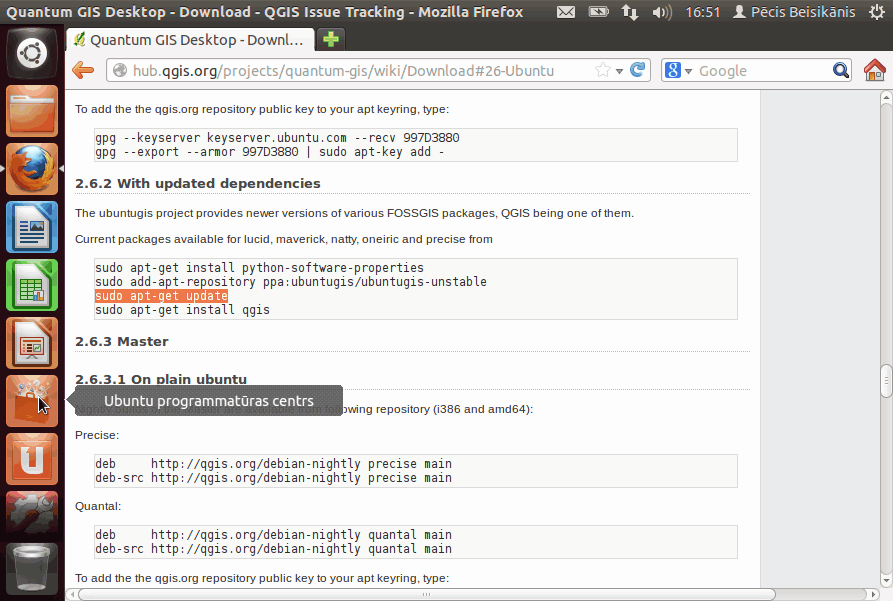The image size is (893, 601).
Task: Click the 'gpg --keyserver keyserver.ubuntu.com' line
Action: tap(277, 138)
